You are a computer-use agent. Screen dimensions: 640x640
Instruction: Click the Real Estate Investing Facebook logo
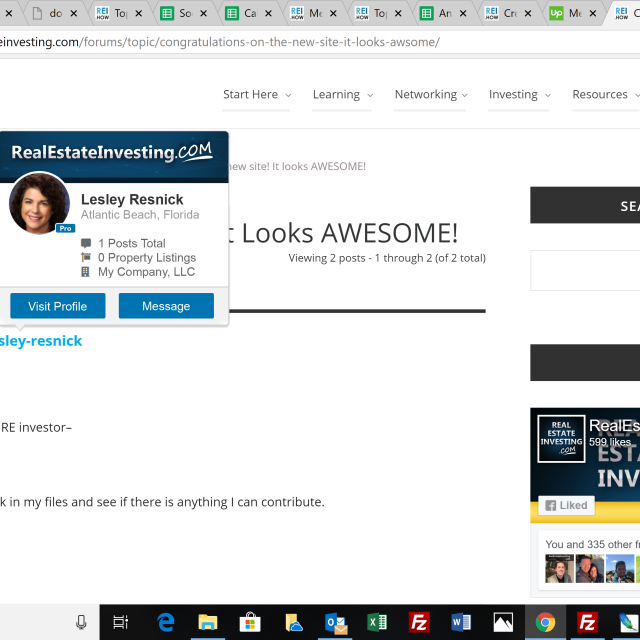tap(561, 439)
